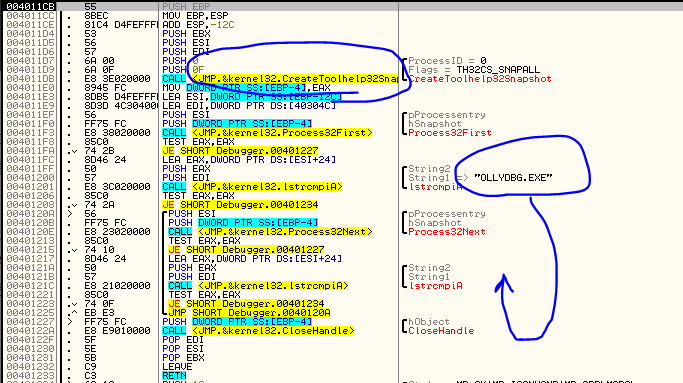Select red lstrcmpiA comment at 0040121C
The image size is (683, 383).
[436, 286]
